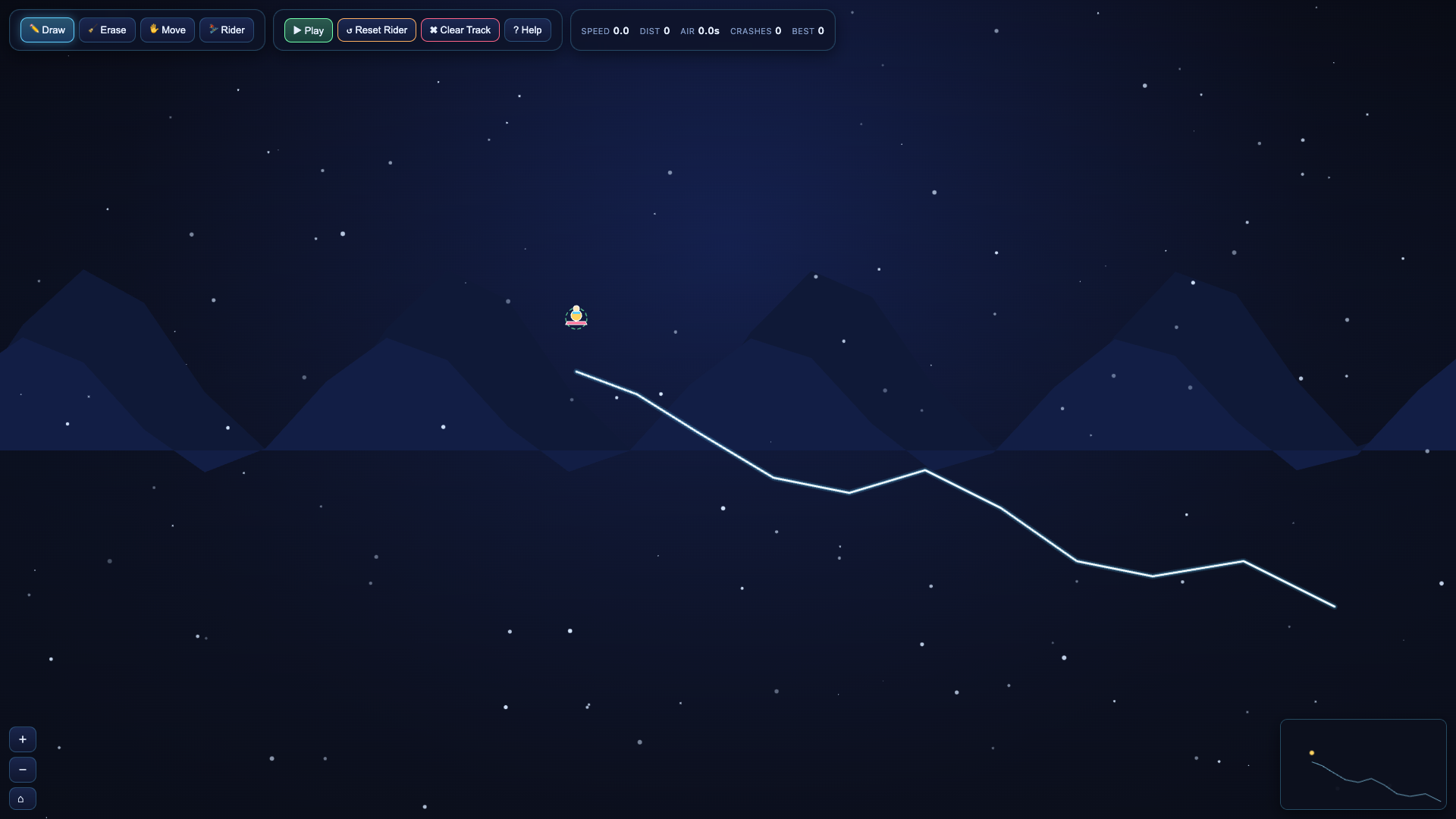Activate the Move hand tool

(168, 30)
